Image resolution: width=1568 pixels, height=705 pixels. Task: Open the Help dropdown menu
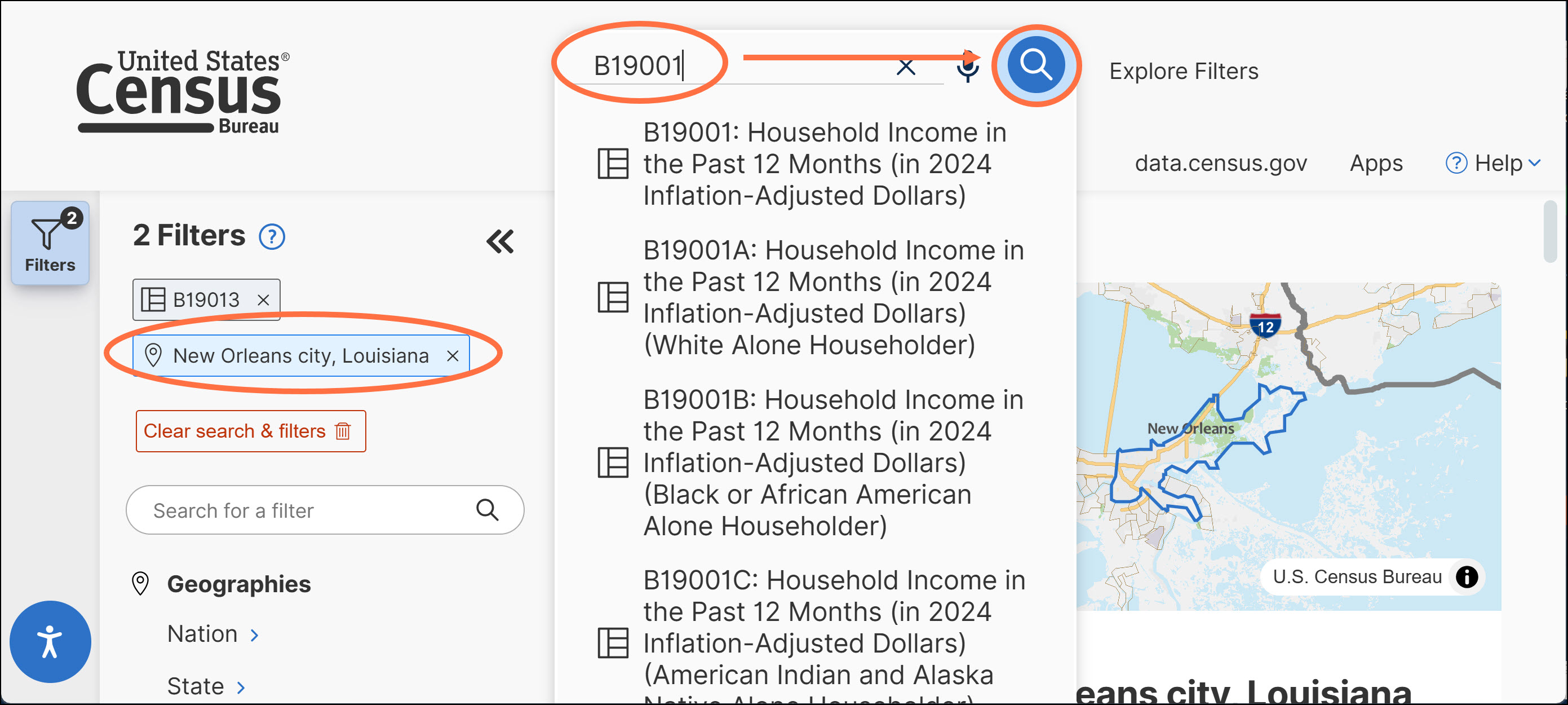tap(1493, 164)
